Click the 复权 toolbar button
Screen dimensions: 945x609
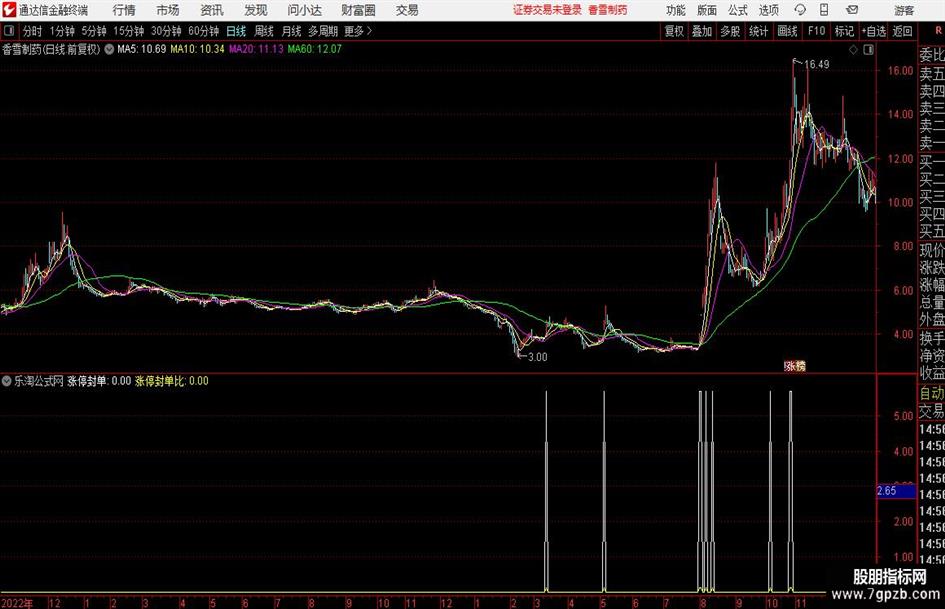[x=674, y=31]
